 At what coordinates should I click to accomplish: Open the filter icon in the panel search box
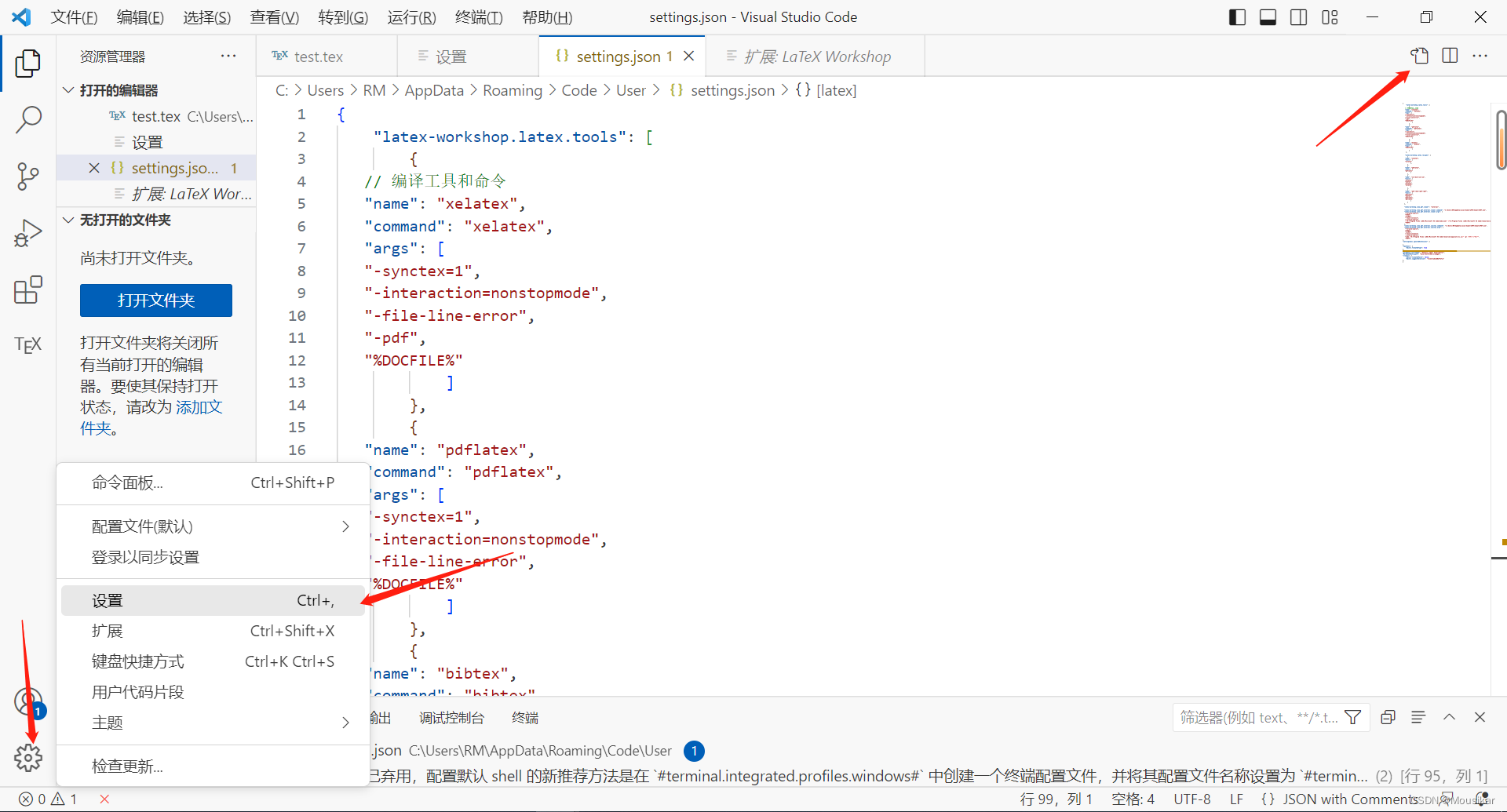1352,717
